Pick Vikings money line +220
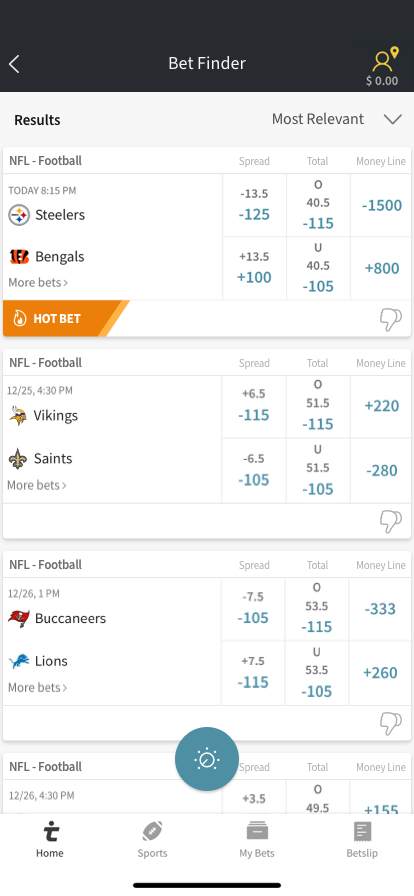The width and height of the screenshot is (414, 896). point(381,406)
